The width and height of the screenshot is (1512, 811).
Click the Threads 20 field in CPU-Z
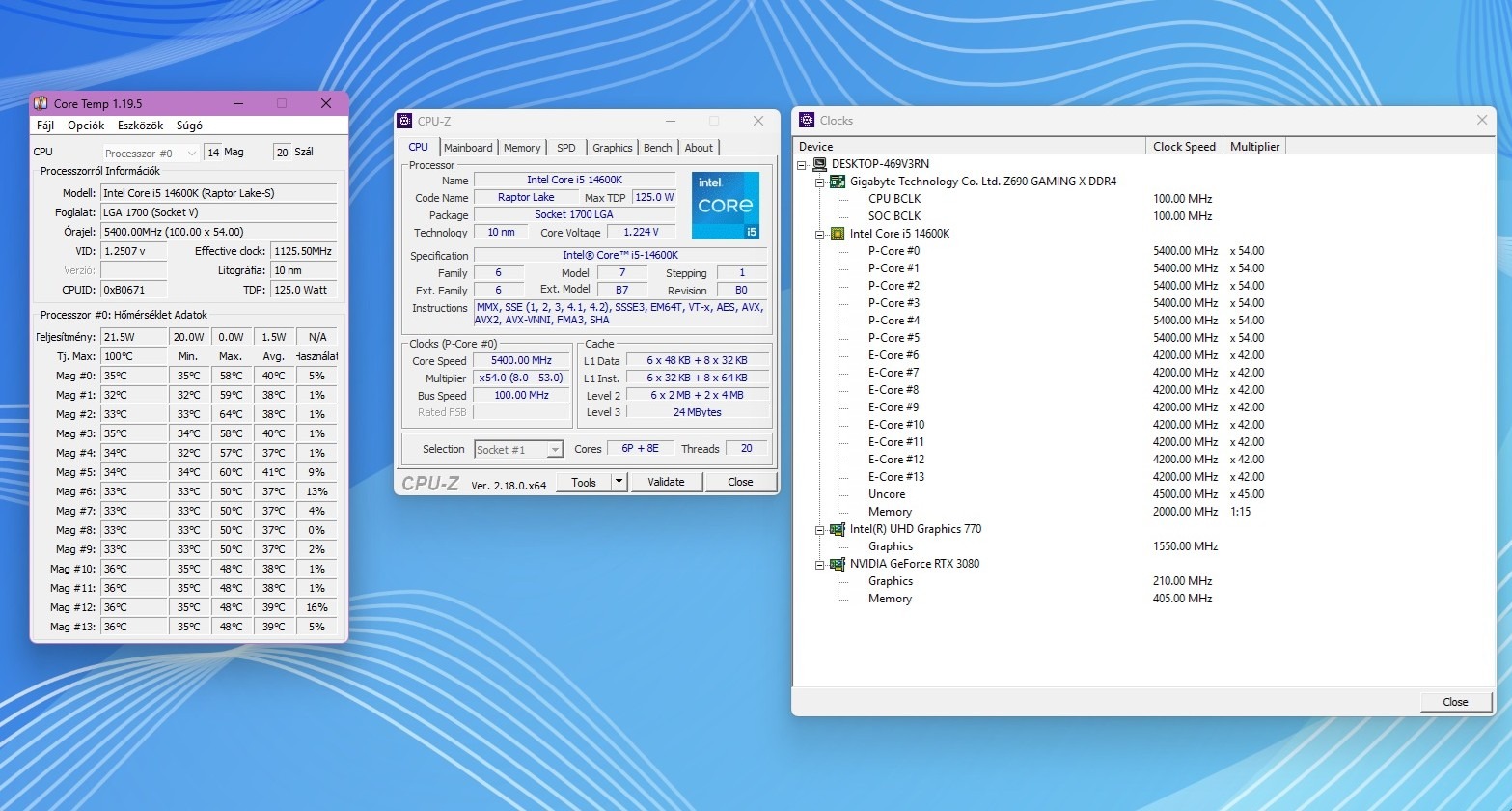[747, 449]
